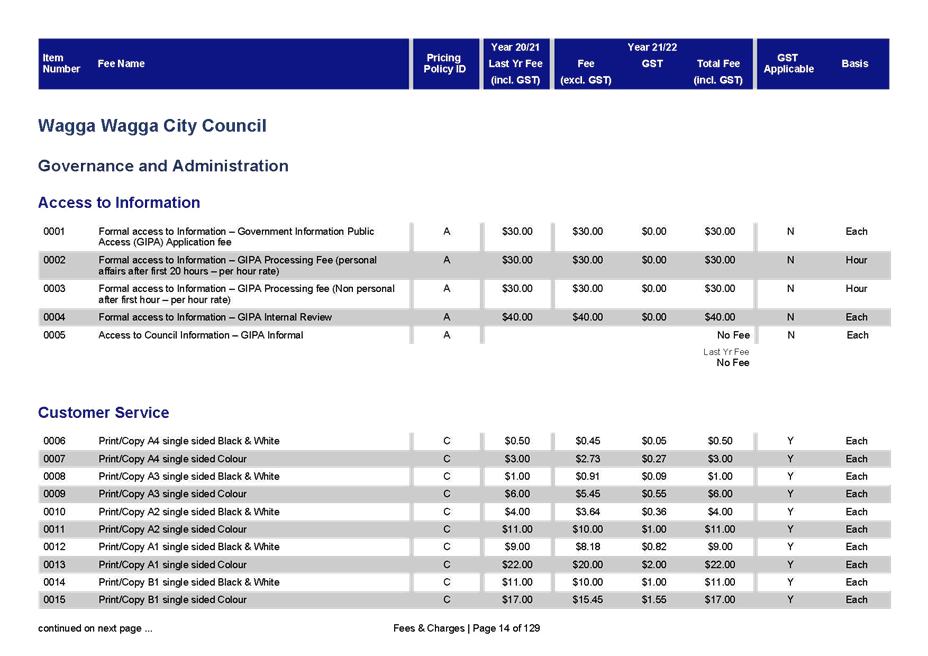Click the 'Item Number' column header
928x656 pixels.
[61, 63]
